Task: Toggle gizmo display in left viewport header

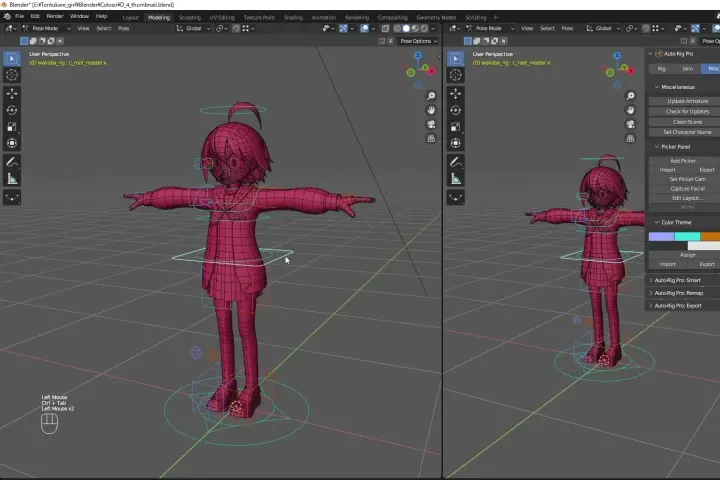Action: coord(343,28)
